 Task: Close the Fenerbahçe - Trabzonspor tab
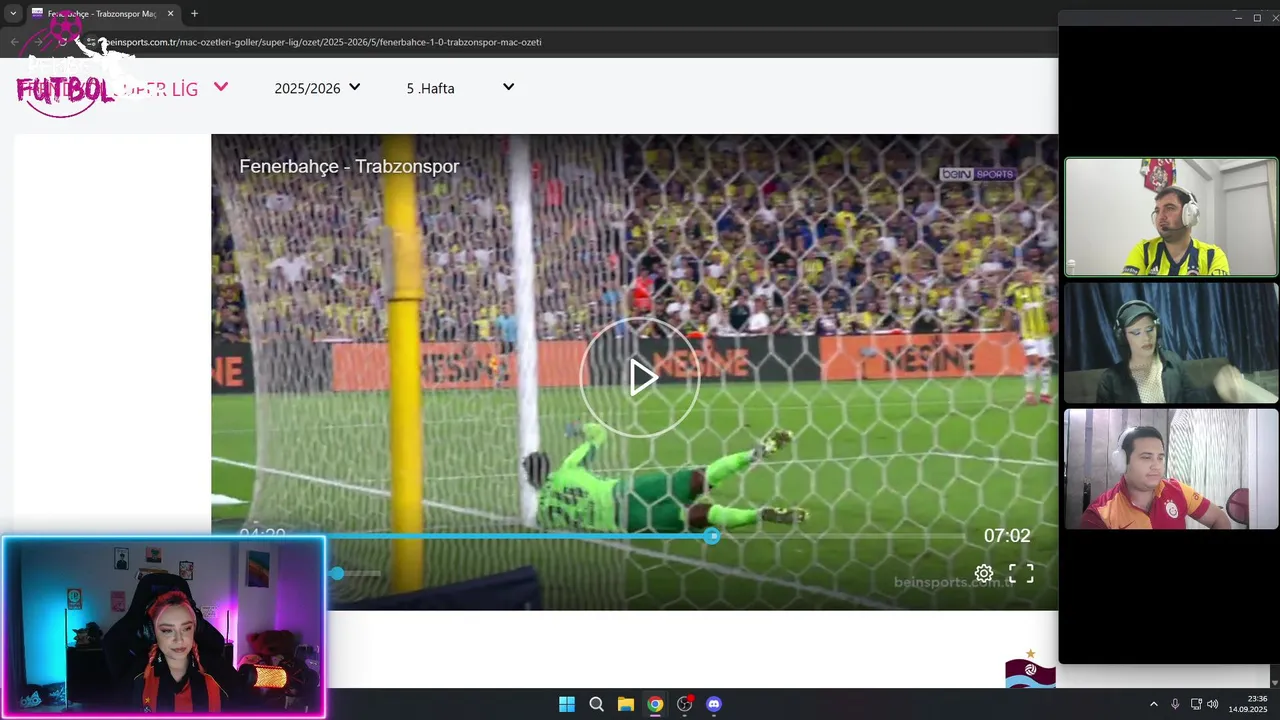170,14
